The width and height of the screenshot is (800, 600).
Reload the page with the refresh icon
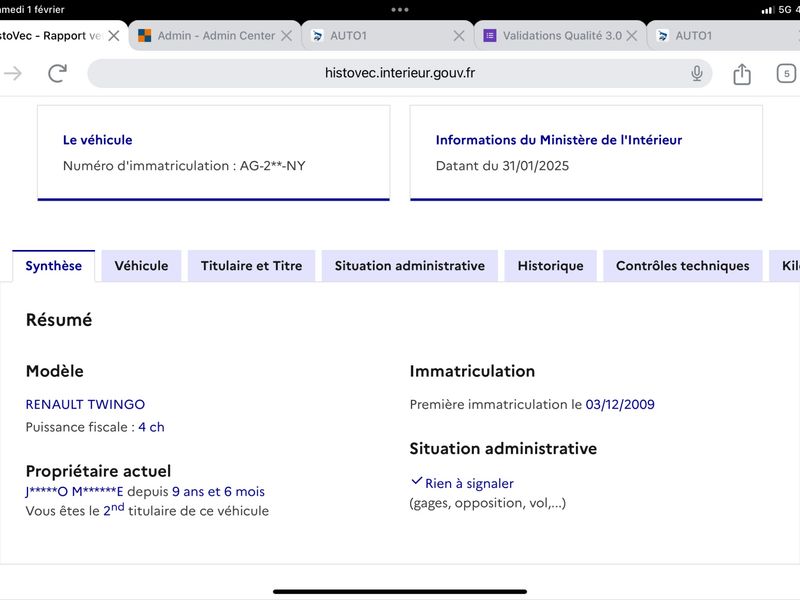[x=58, y=73]
